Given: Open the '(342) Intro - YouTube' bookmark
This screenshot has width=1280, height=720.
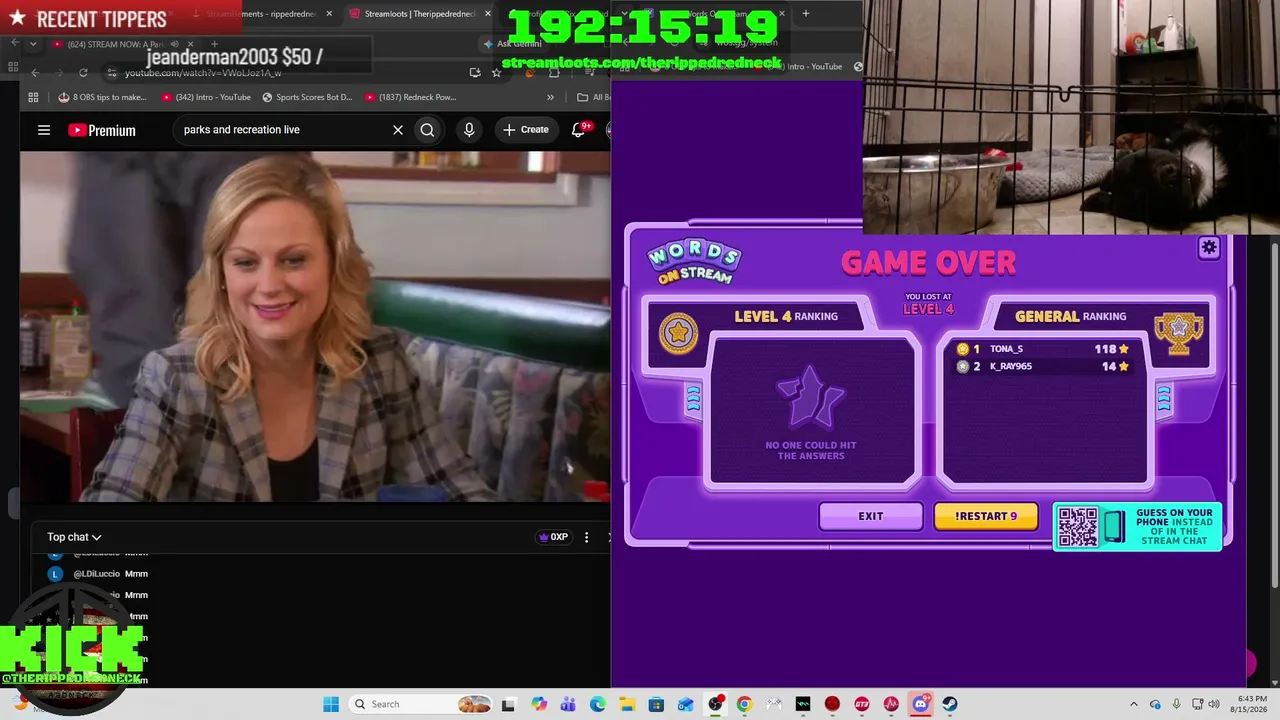Looking at the screenshot, I should click(x=205, y=97).
